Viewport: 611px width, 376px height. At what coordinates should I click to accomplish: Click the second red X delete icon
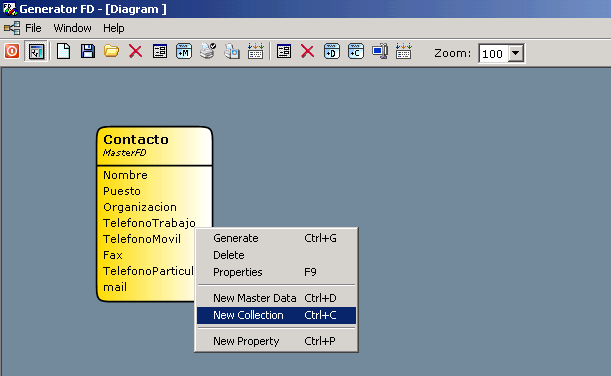click(307, 51)
